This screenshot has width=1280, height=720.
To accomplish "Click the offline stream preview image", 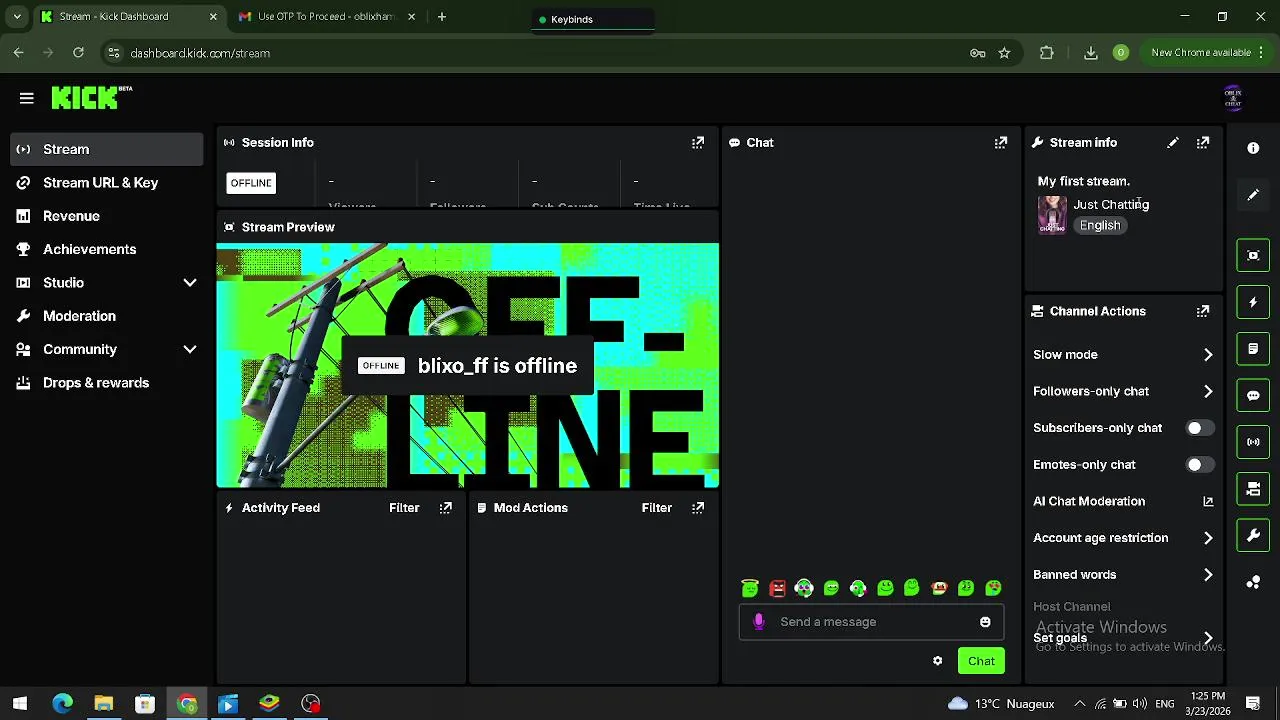I will click(x=467, y=365).
